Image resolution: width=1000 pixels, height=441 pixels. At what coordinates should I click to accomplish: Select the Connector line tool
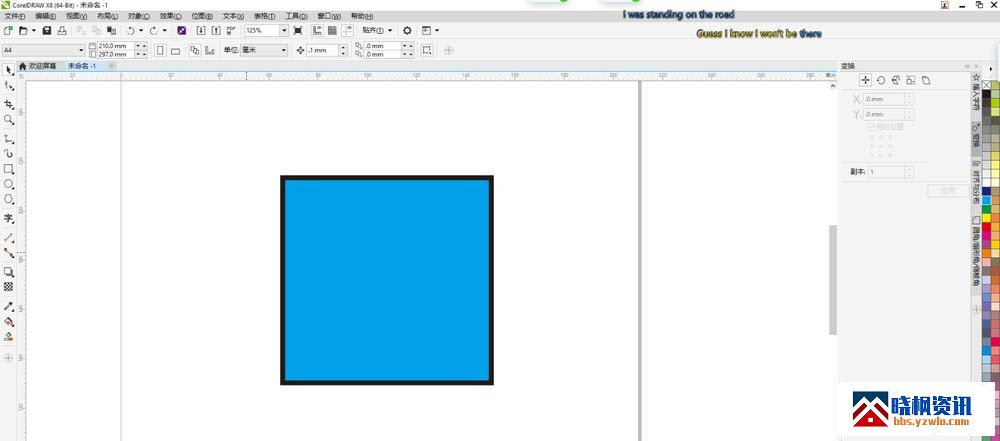pyautogui.click(x=8, y=253)
